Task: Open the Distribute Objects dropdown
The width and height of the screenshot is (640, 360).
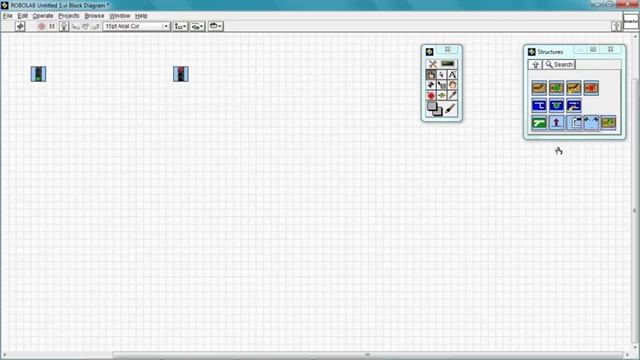Action: tap(198, 26)
